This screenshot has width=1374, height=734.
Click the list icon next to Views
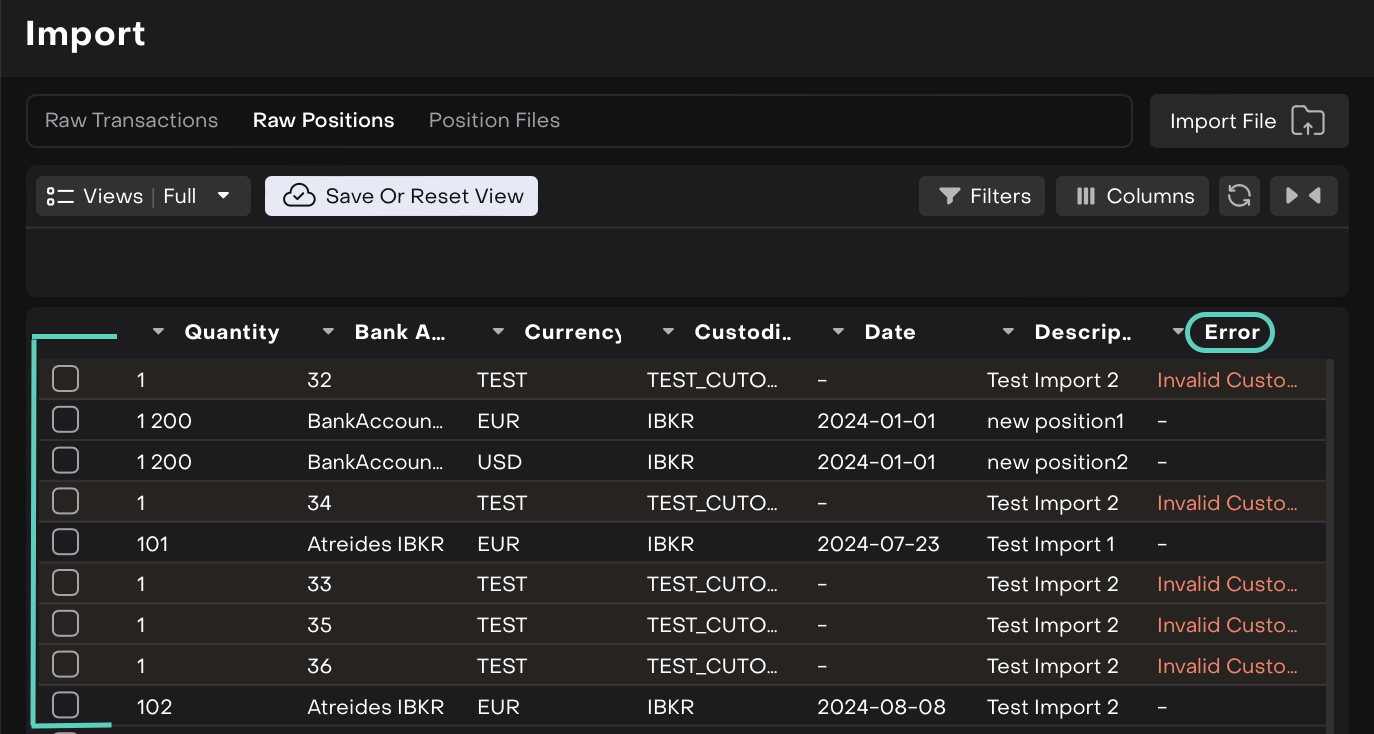(x=61, y=196)
